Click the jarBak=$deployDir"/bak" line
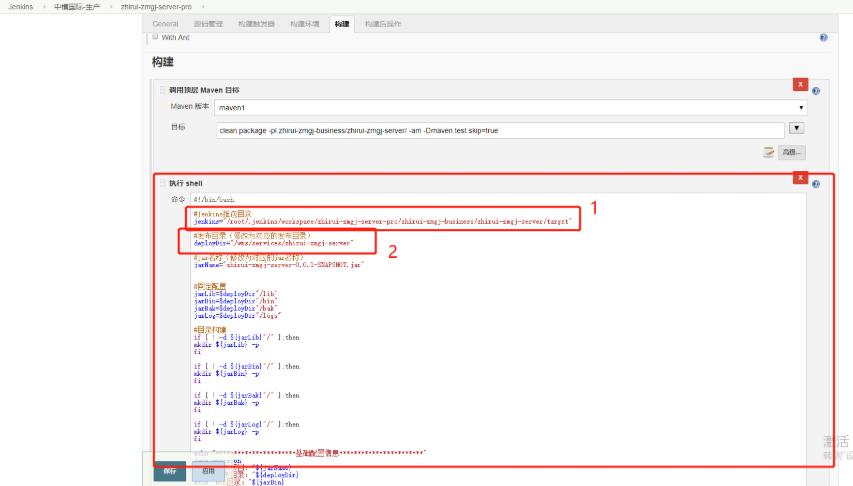The image size is (853, 486). pos(236,309)
